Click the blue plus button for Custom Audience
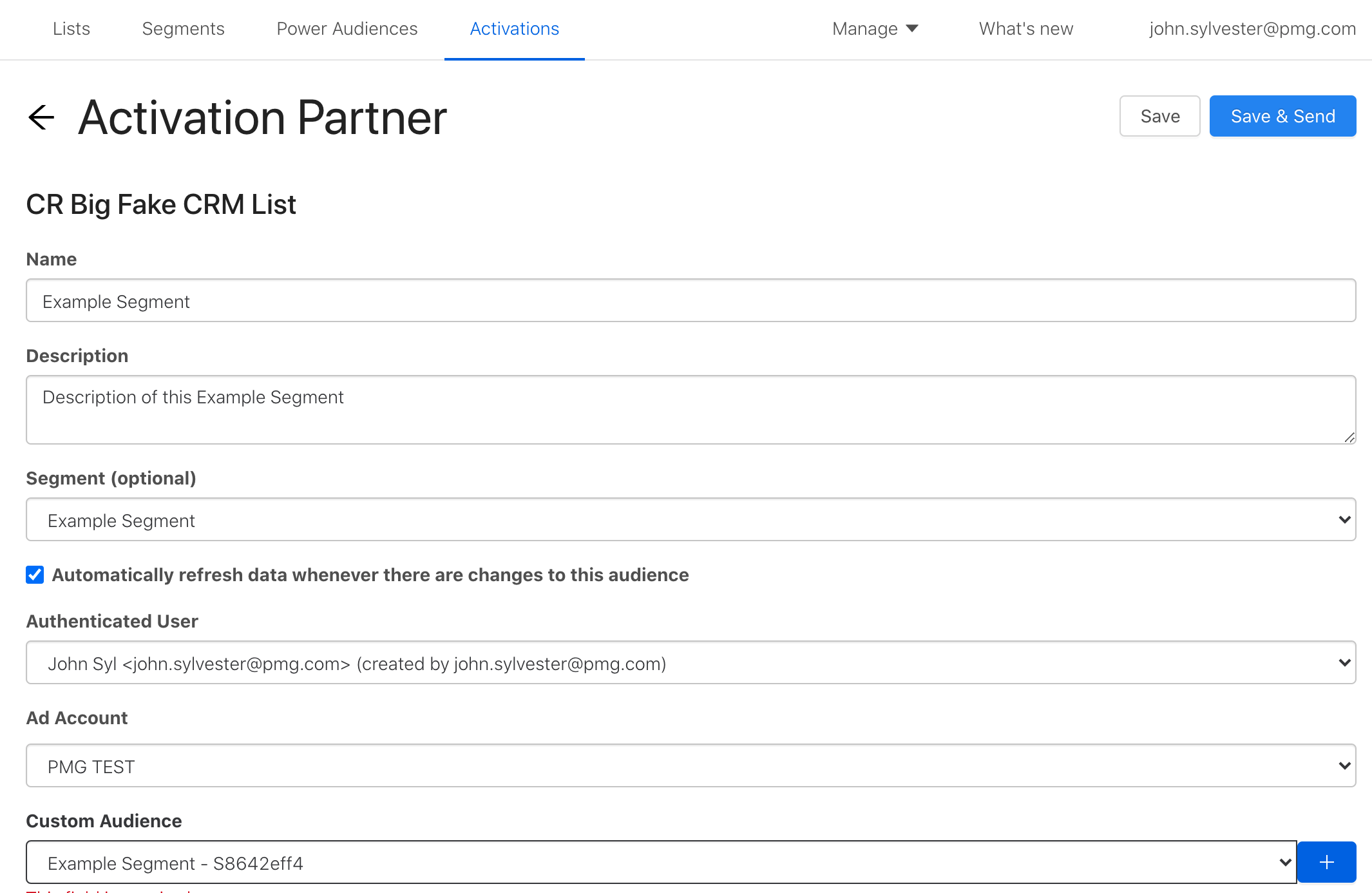Screen dimensions: 1372x893 pos(1326,862)
